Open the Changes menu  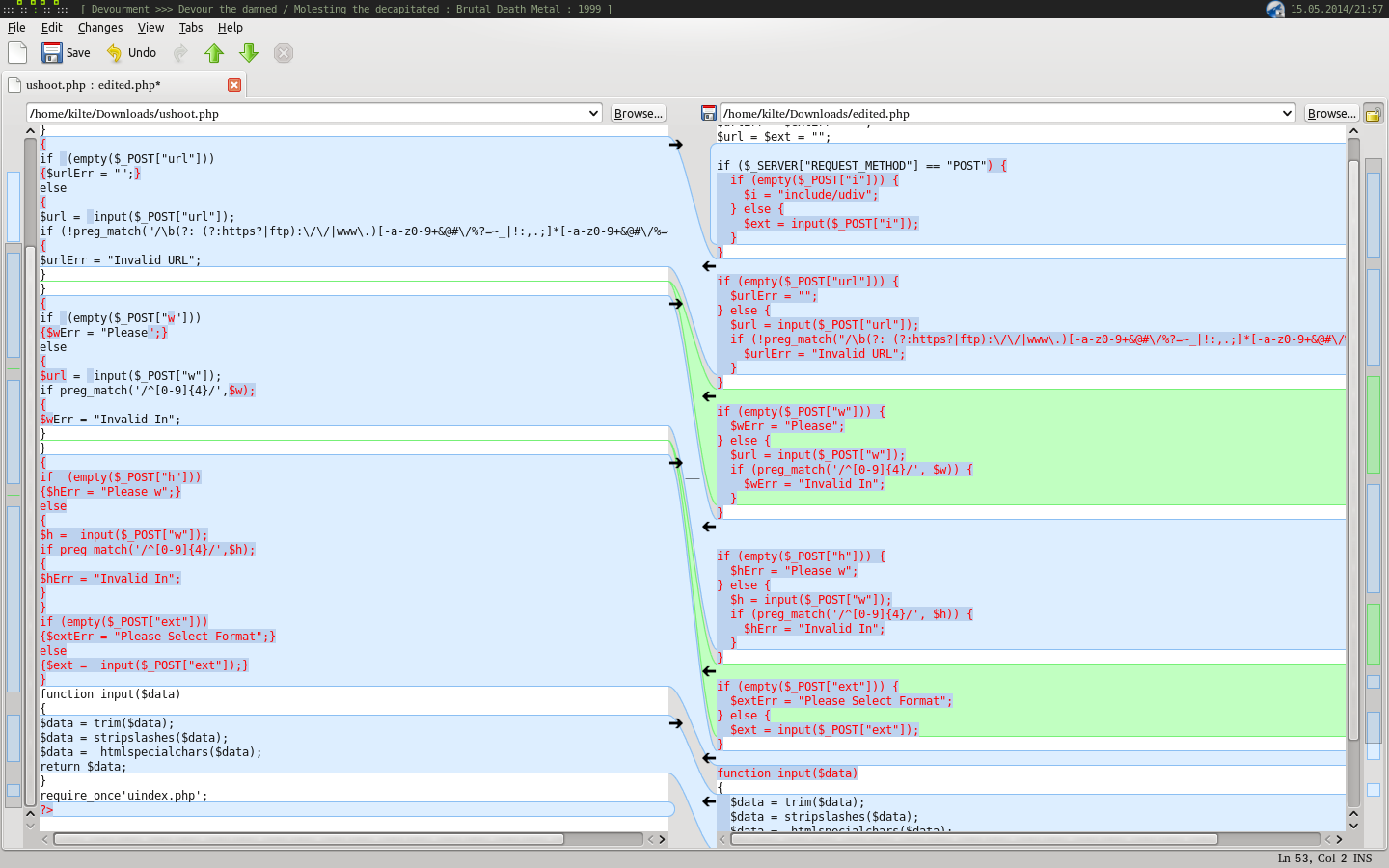(100, 28)
